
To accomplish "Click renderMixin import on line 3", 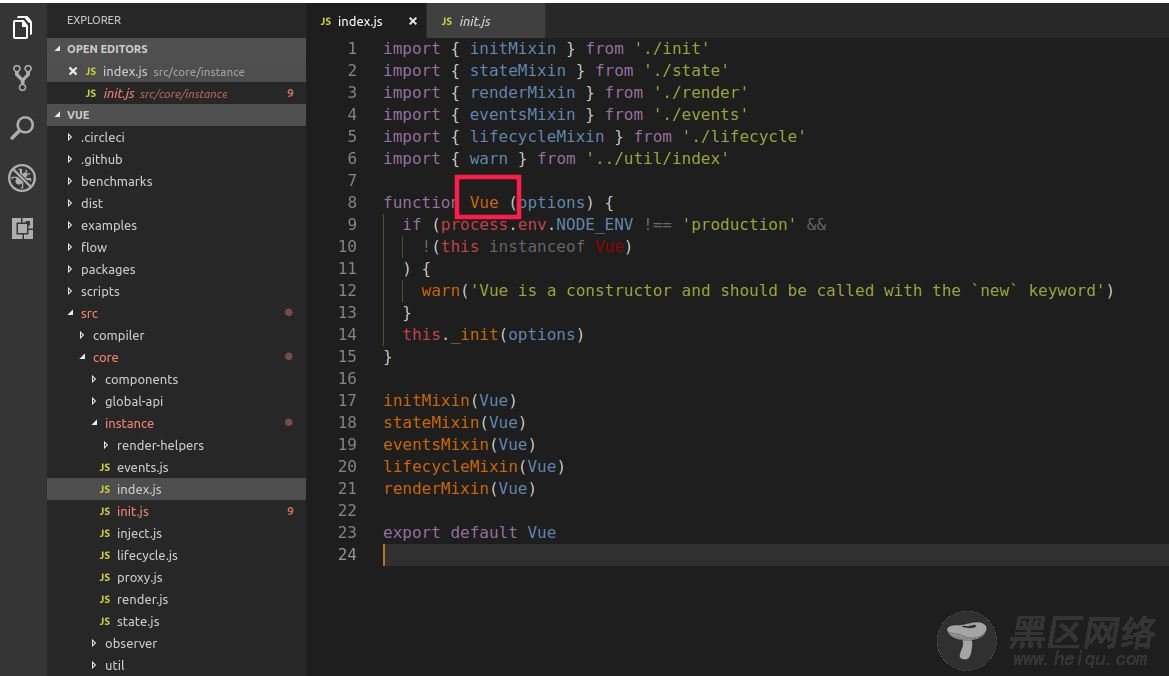I will 523,93.
